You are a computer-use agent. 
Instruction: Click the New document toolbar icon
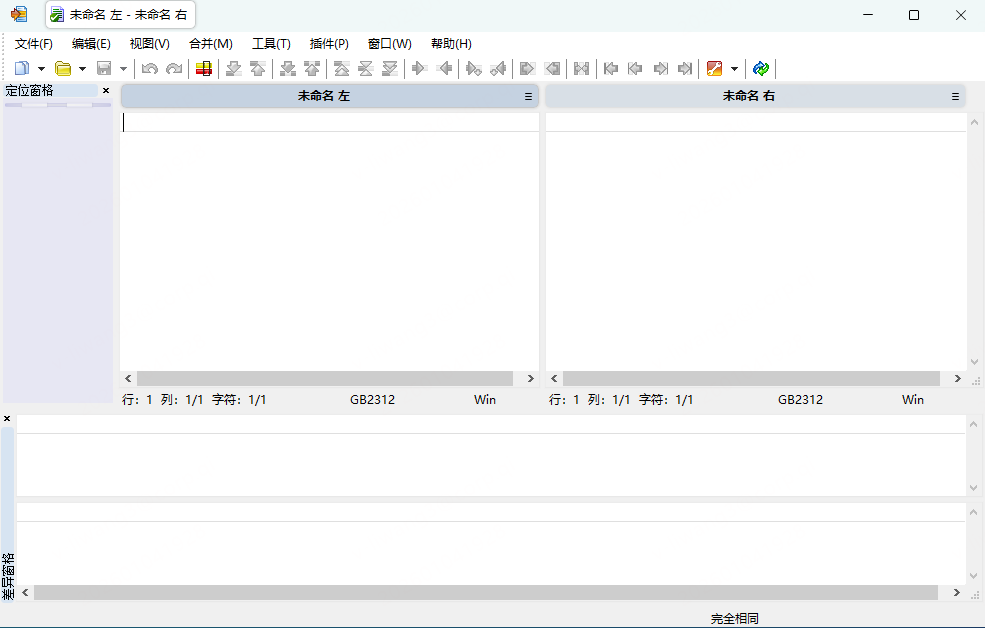(x=22, y=68)
